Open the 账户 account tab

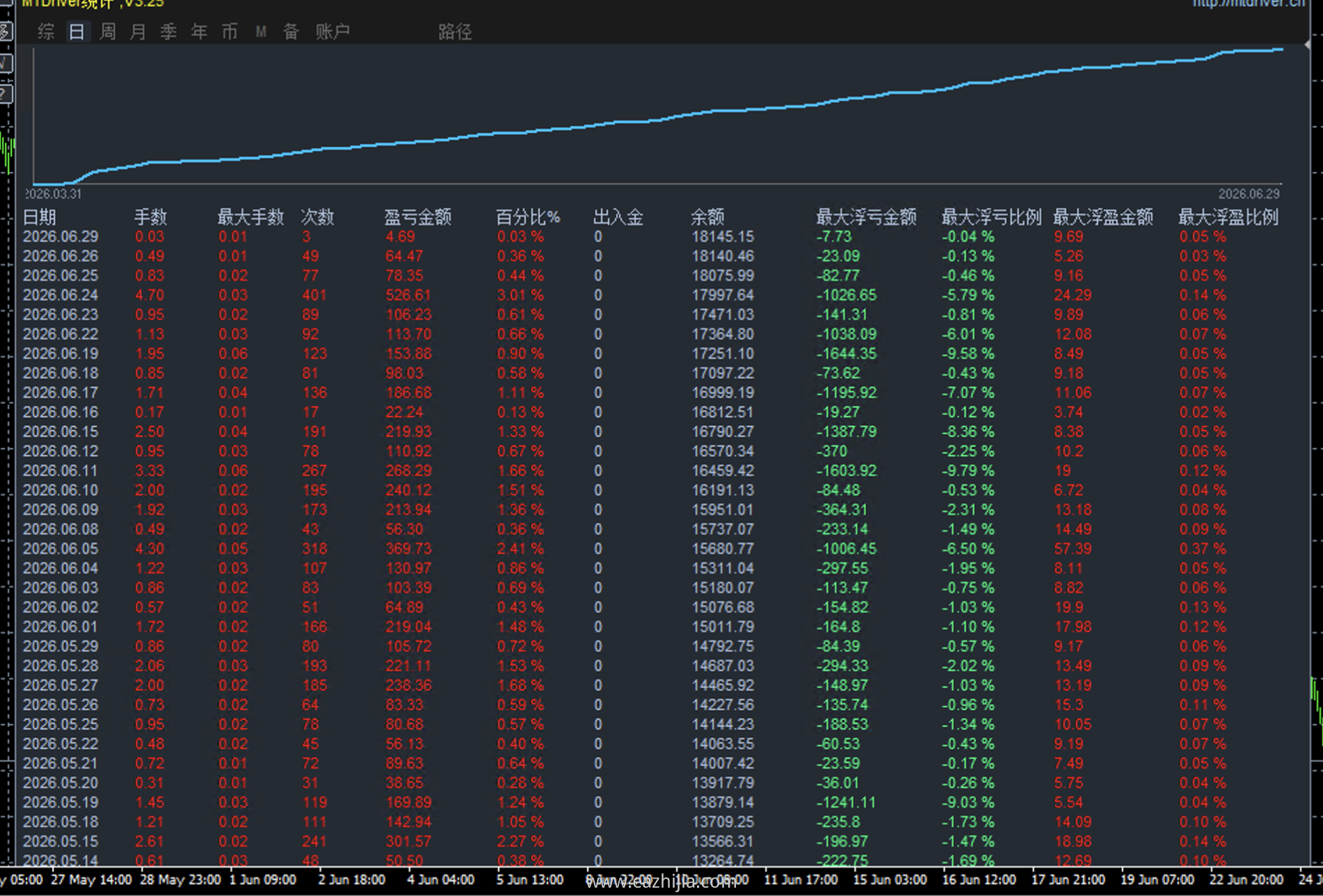(x=332, y=31)
